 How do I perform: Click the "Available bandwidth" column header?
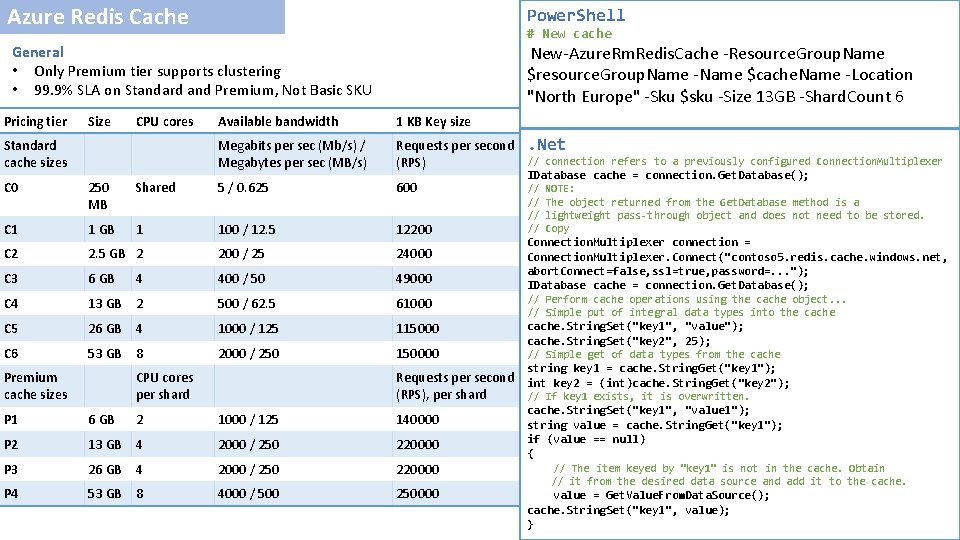click(278, 121)
